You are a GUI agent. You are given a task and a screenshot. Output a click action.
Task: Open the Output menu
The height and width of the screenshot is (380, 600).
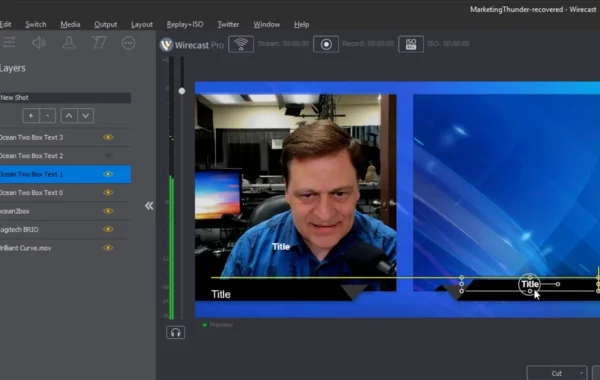pyautogui.click(x=106, y=24)
